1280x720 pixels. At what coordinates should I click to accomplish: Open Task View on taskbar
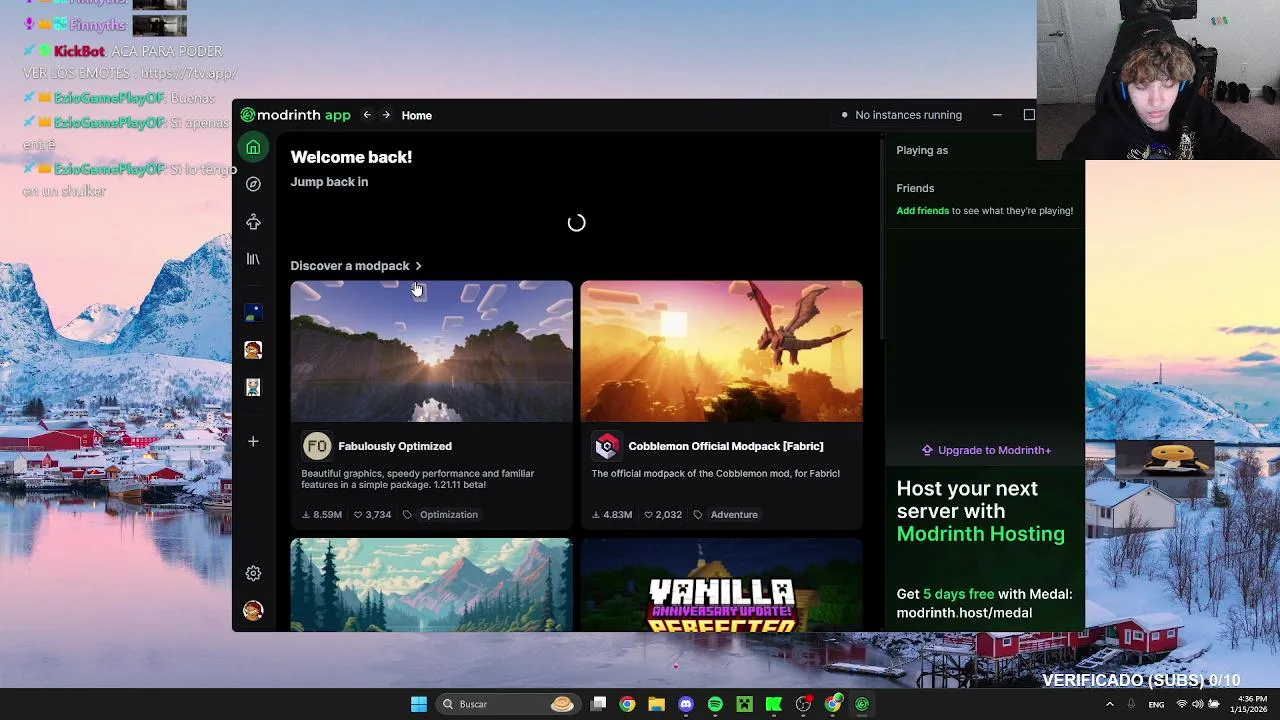(598, 704)
